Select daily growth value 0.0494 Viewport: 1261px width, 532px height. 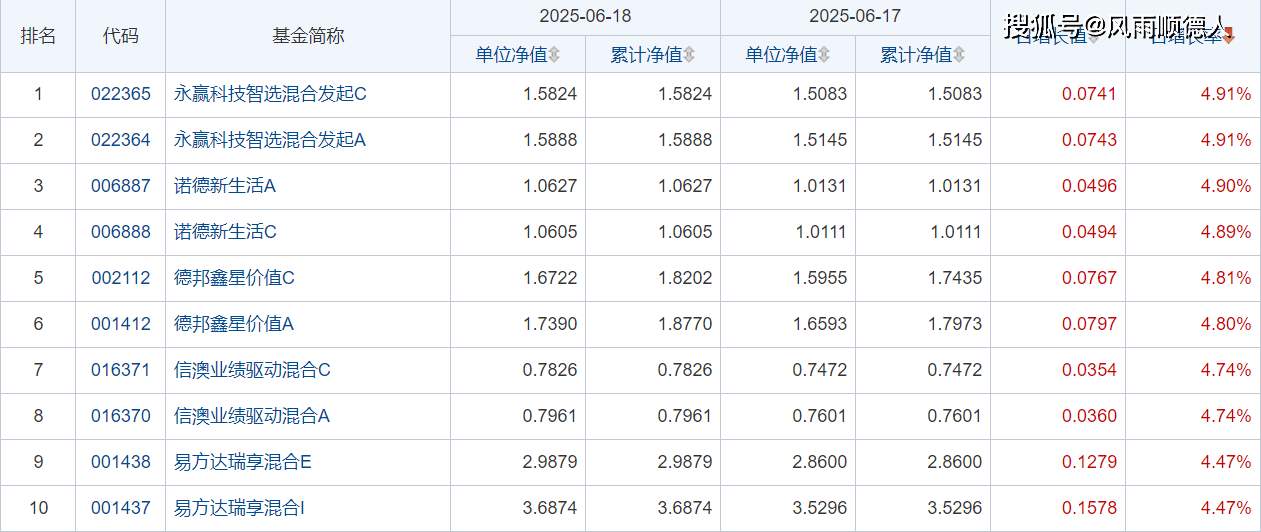(1089, 232)
